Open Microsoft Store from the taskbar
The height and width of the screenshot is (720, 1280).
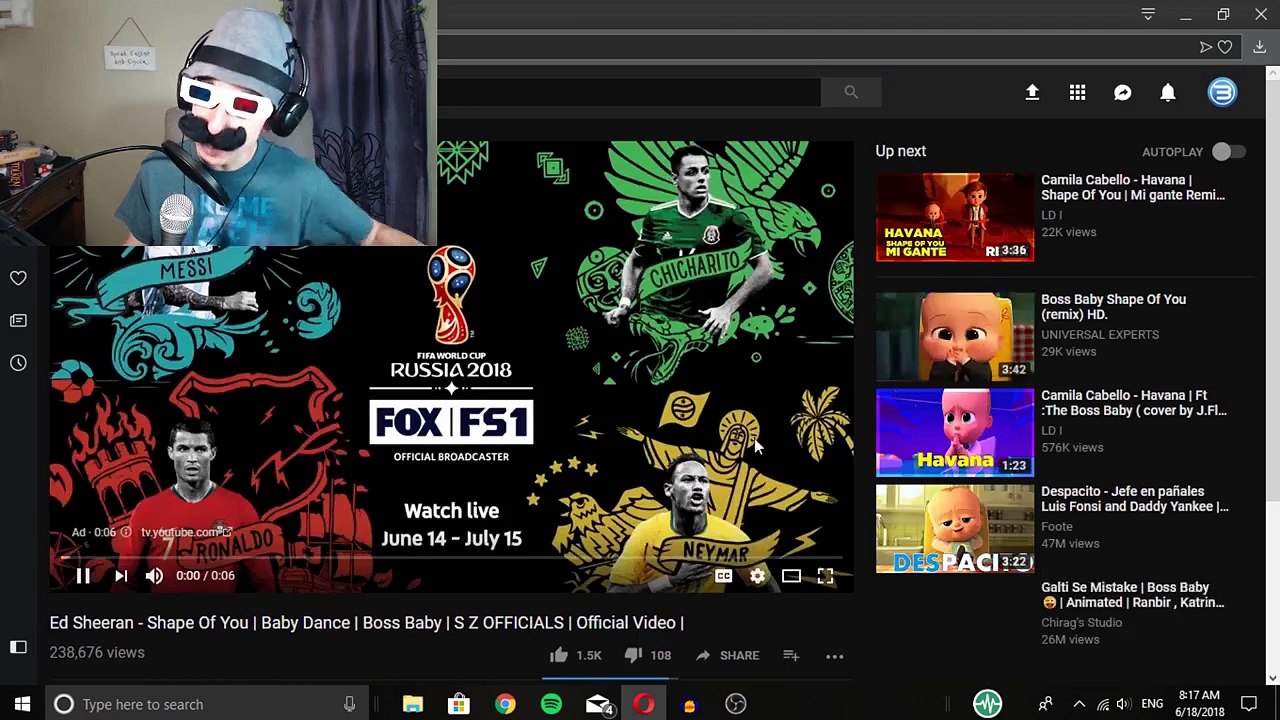[x=459, y=704]
